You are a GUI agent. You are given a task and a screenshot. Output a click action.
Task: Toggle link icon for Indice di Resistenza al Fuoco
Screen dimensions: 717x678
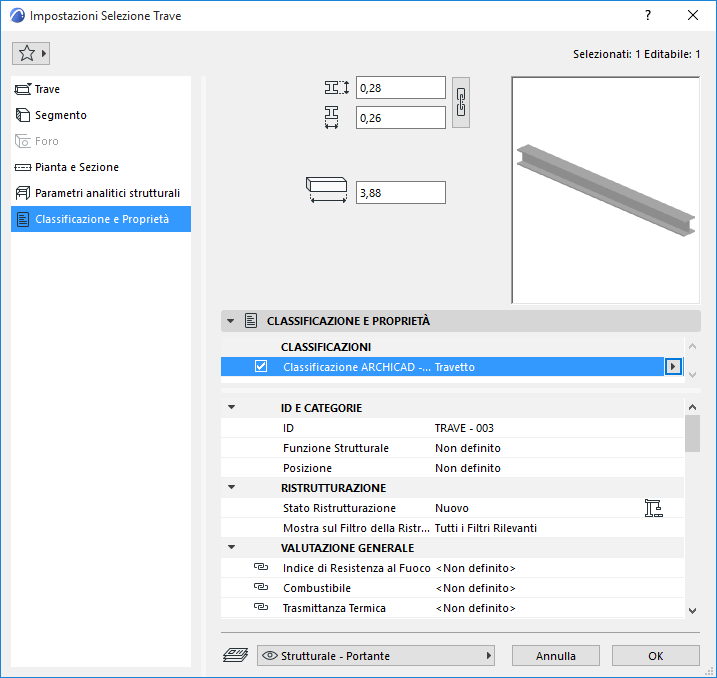pyautogui.click(x=261, y=567)
